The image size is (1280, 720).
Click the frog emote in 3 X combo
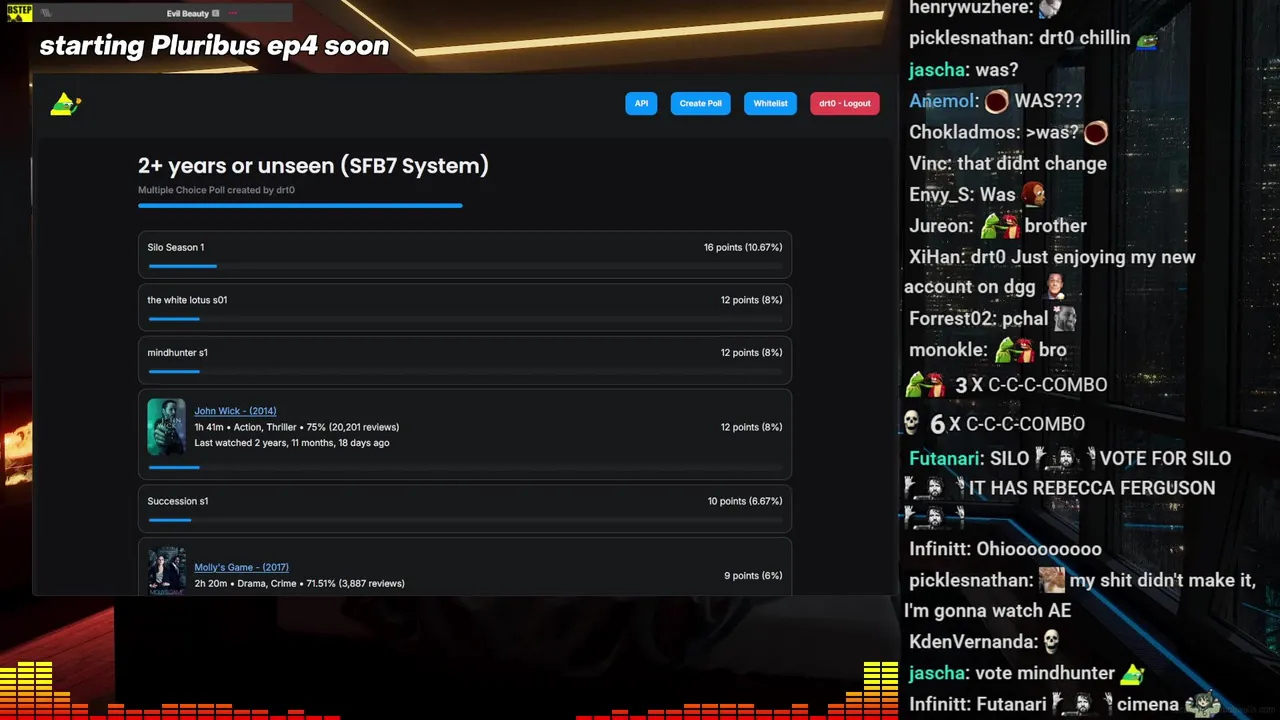925,385
